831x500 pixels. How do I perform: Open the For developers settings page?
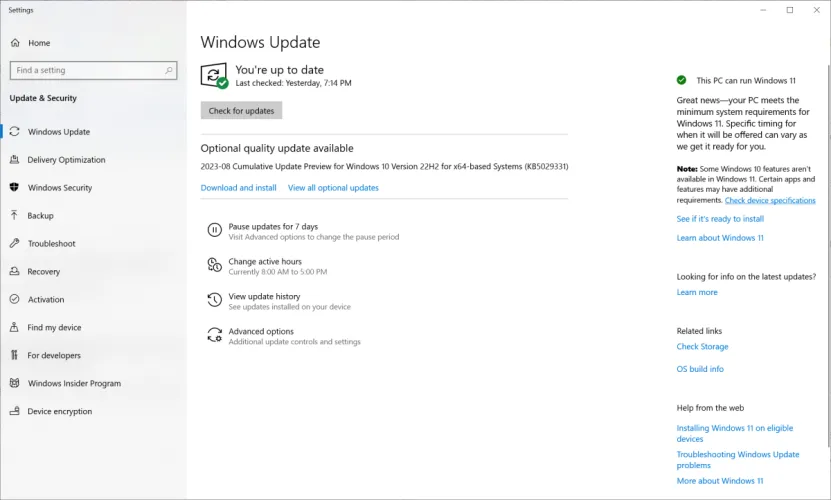(x=54, y=356)
